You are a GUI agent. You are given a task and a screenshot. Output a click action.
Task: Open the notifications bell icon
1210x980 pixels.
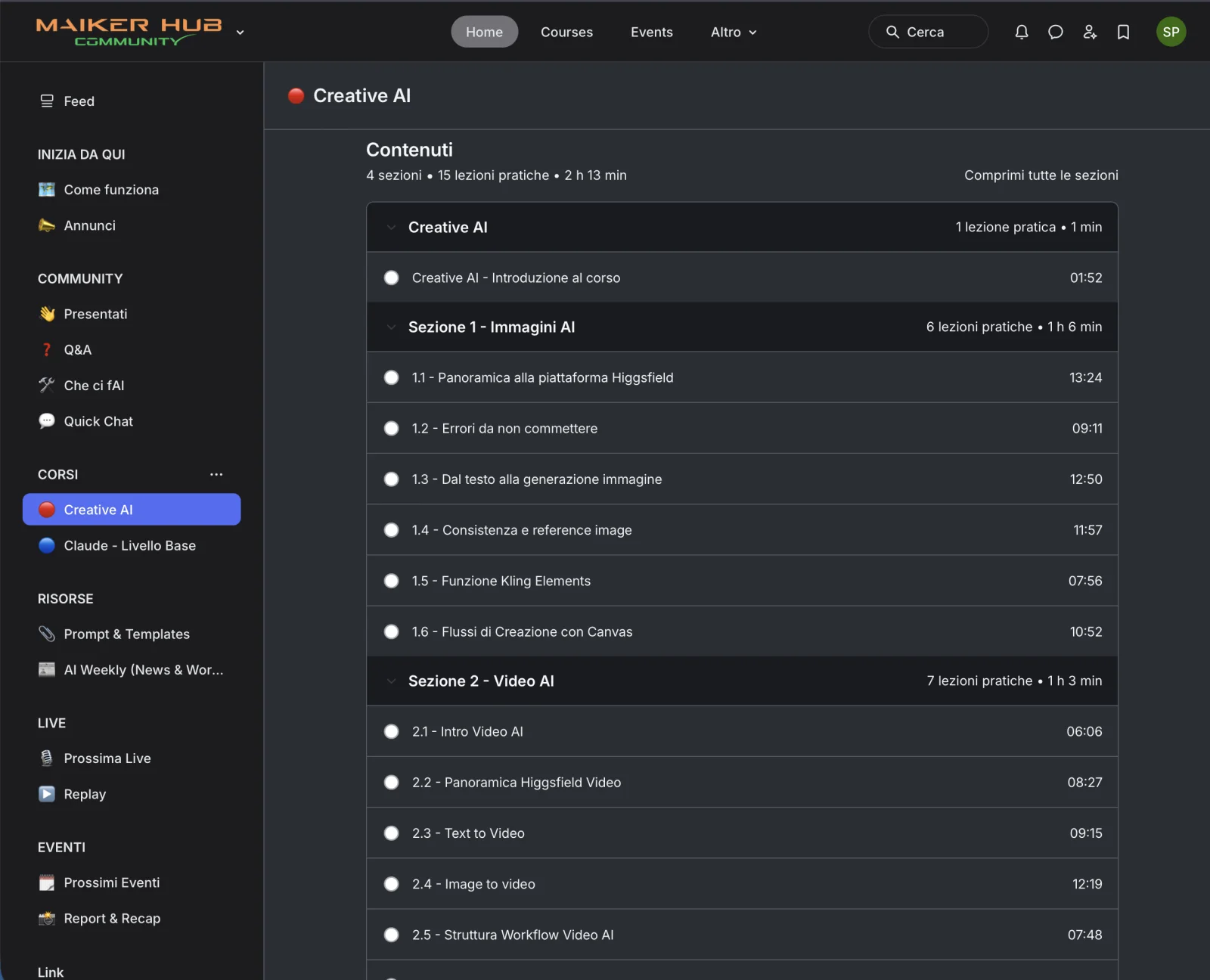(1021, 32)
